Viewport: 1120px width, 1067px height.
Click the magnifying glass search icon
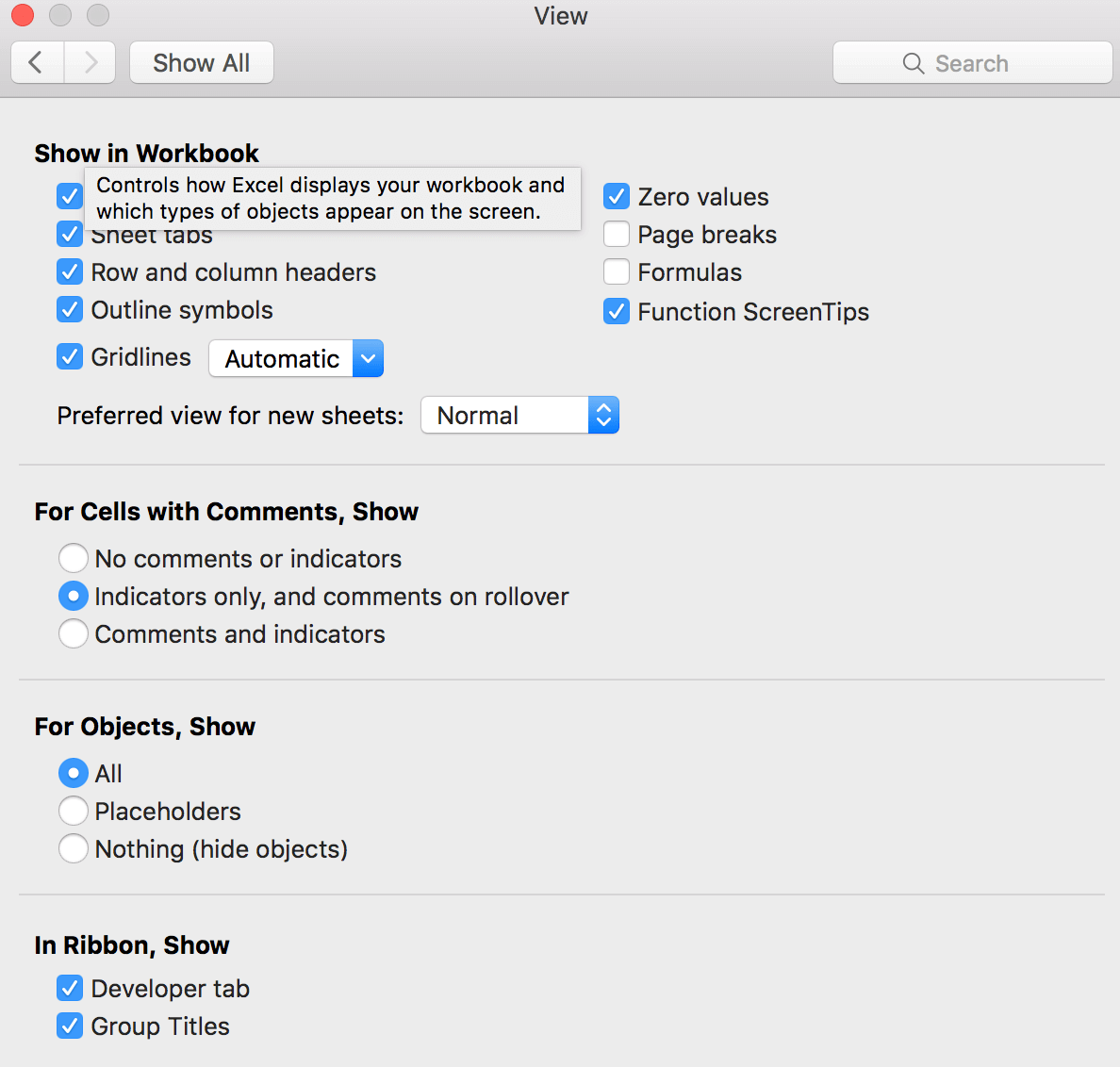click(913, 63)
